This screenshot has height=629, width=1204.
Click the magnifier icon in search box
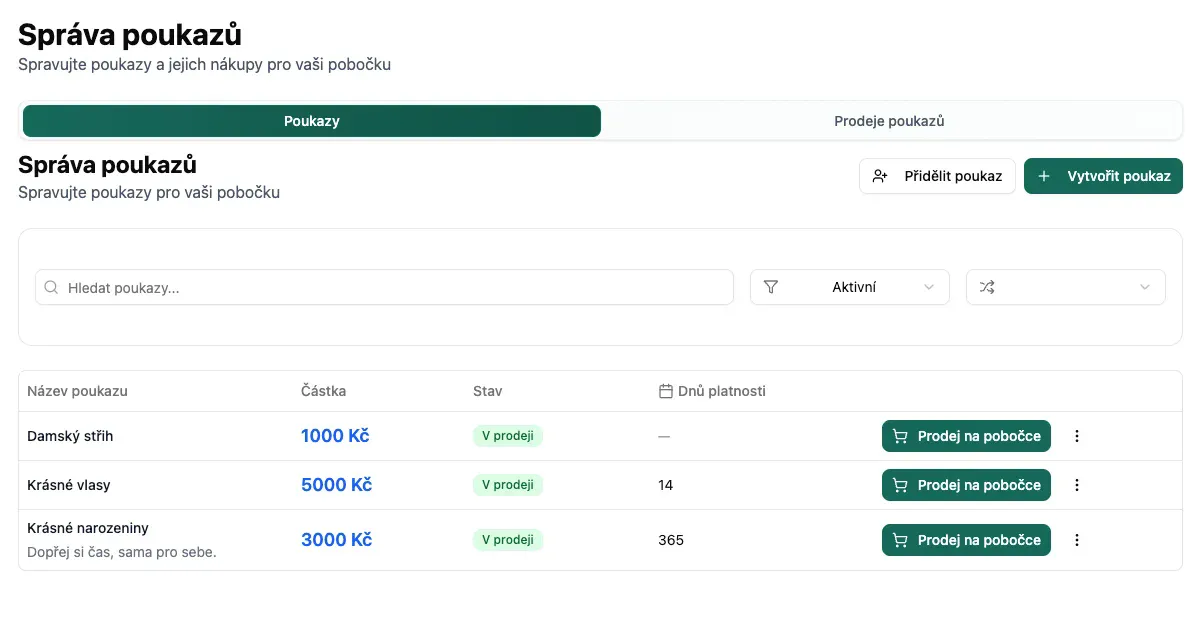pos(52,287)
